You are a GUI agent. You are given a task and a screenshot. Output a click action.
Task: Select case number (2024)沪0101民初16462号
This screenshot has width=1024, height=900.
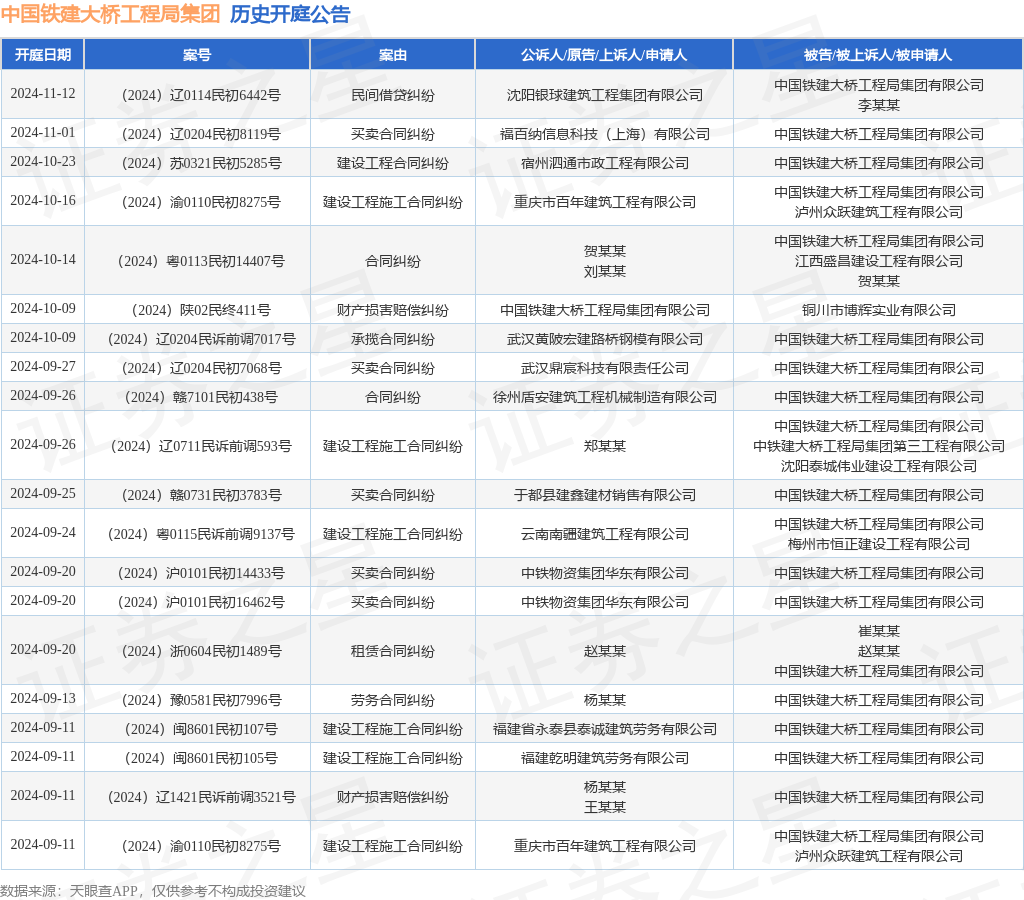pos(201,602)
